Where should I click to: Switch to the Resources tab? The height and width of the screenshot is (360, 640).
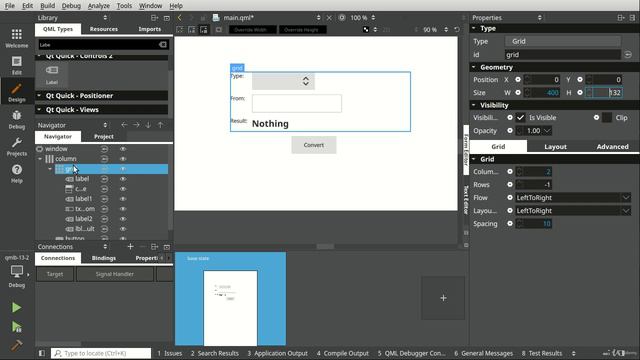pyautogui.click(x=104, y=29)
